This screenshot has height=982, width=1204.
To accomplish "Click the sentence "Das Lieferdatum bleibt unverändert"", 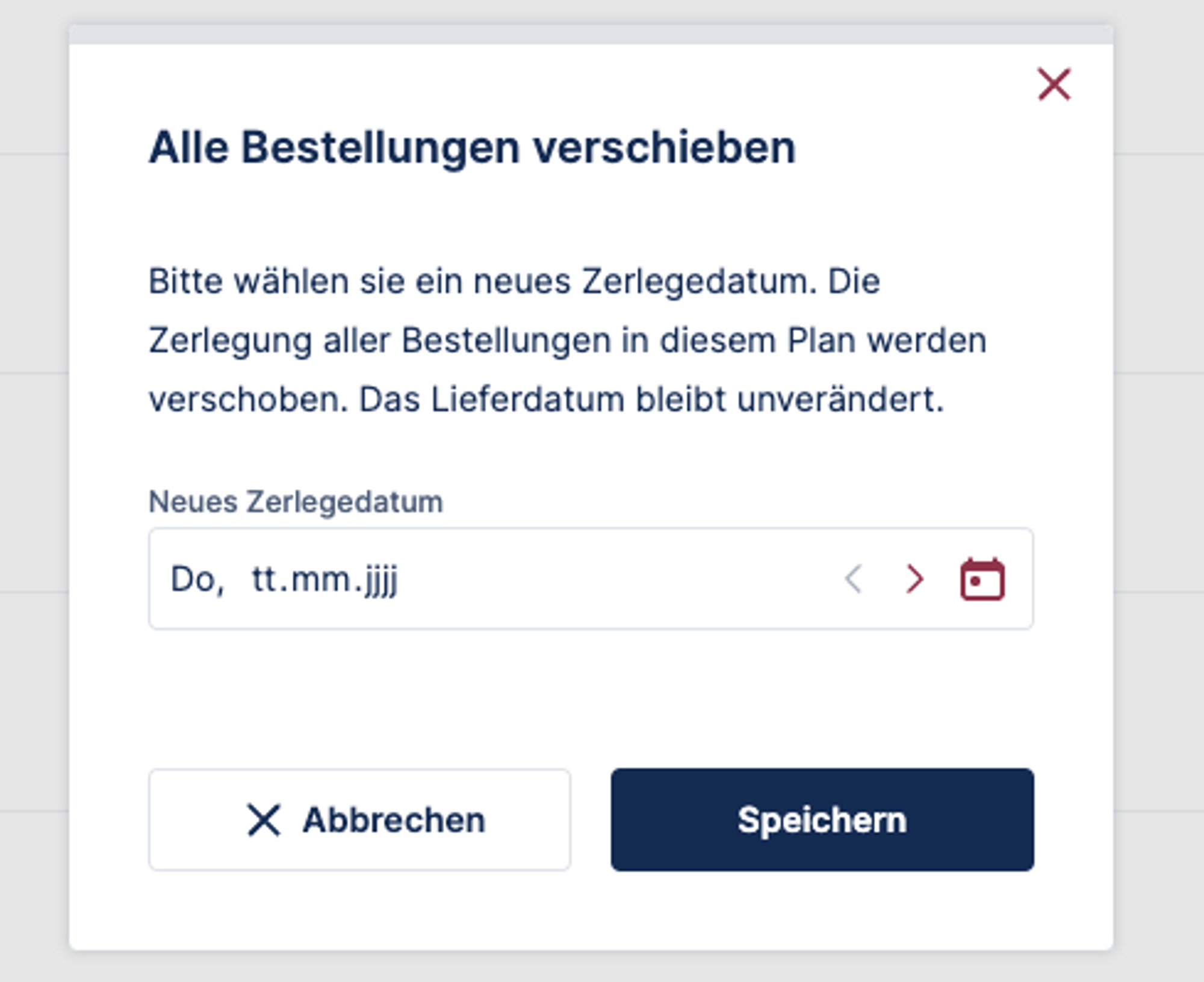I will pos(651,400).
